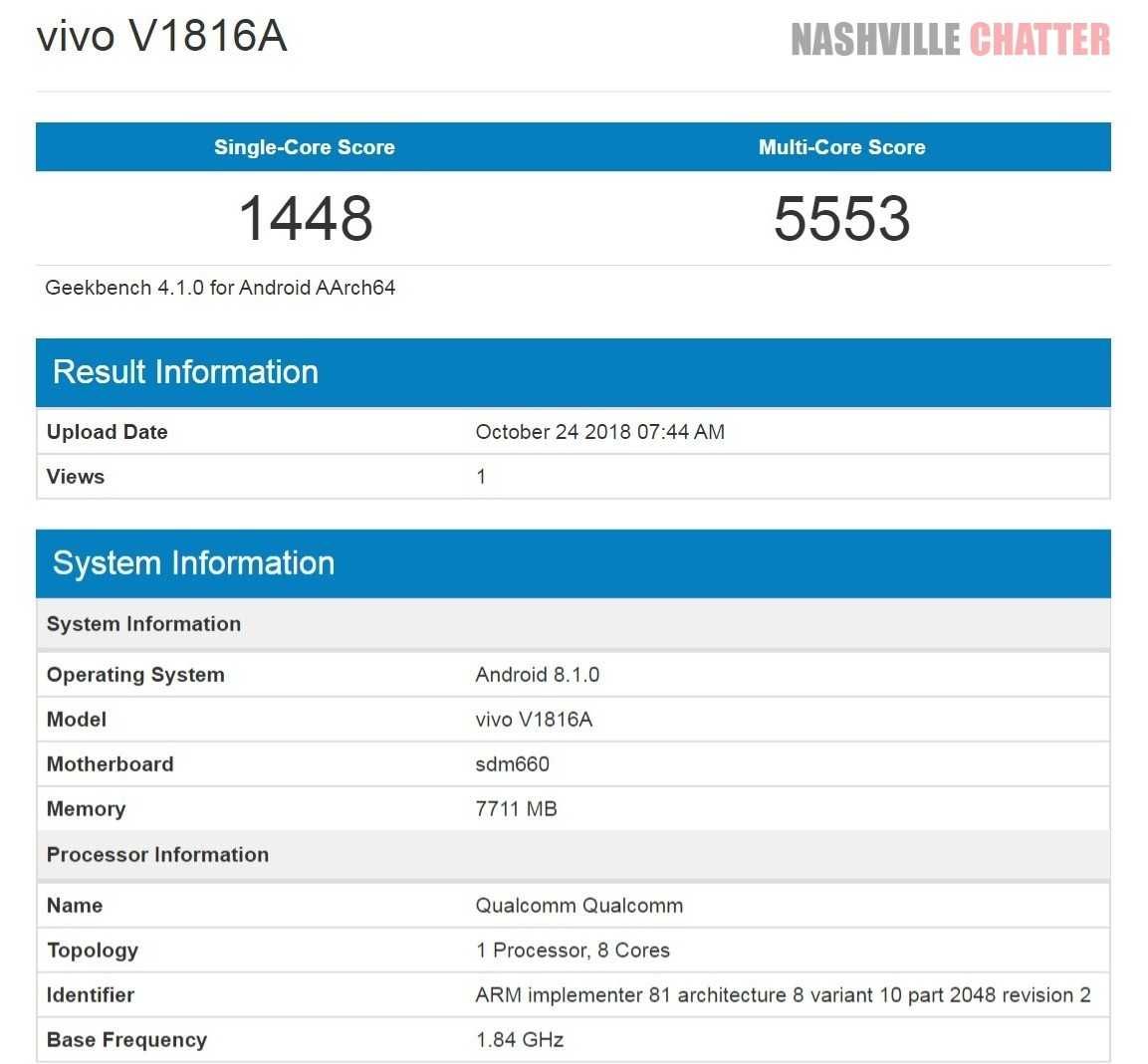Select the 1.84 GHz frequency value

[520, 1039]
